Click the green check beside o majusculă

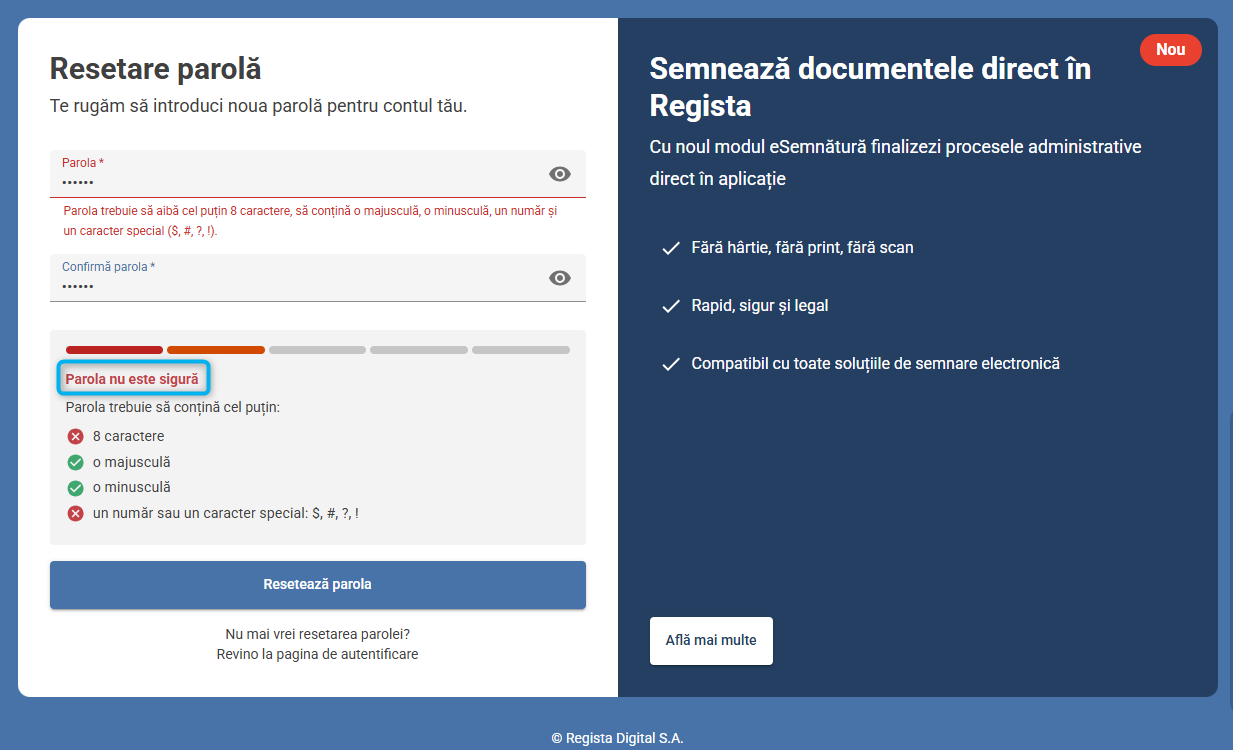(75, 462)
